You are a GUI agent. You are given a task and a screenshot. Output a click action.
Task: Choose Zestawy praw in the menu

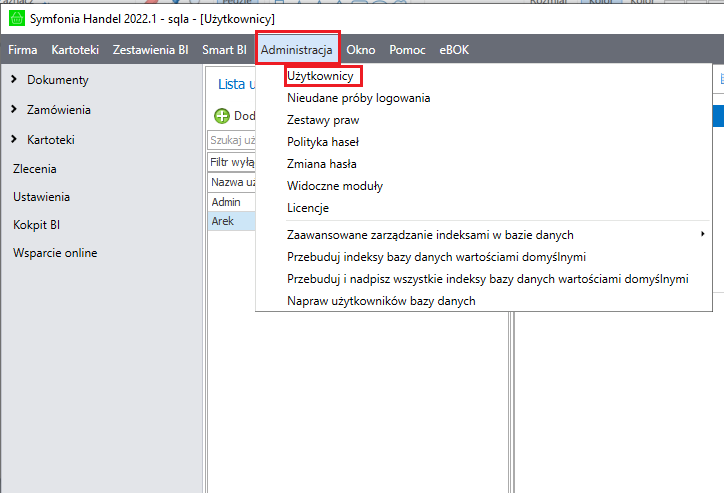point(322,120)
